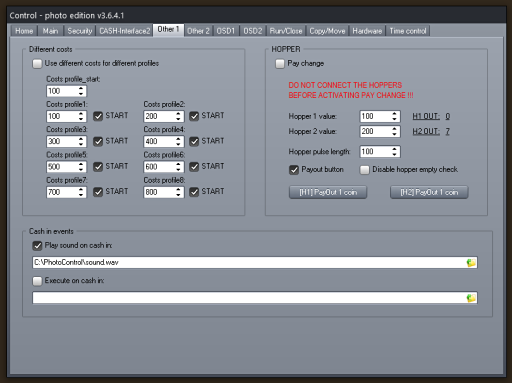Go to the CASH-Interface2 tab
512x383 pixels.
point(125,31)
